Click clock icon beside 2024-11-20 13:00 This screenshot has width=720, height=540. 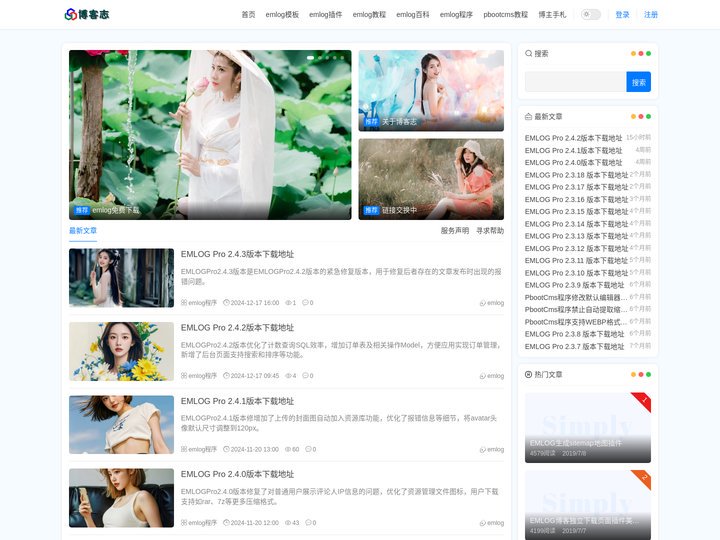click(226, 449)
